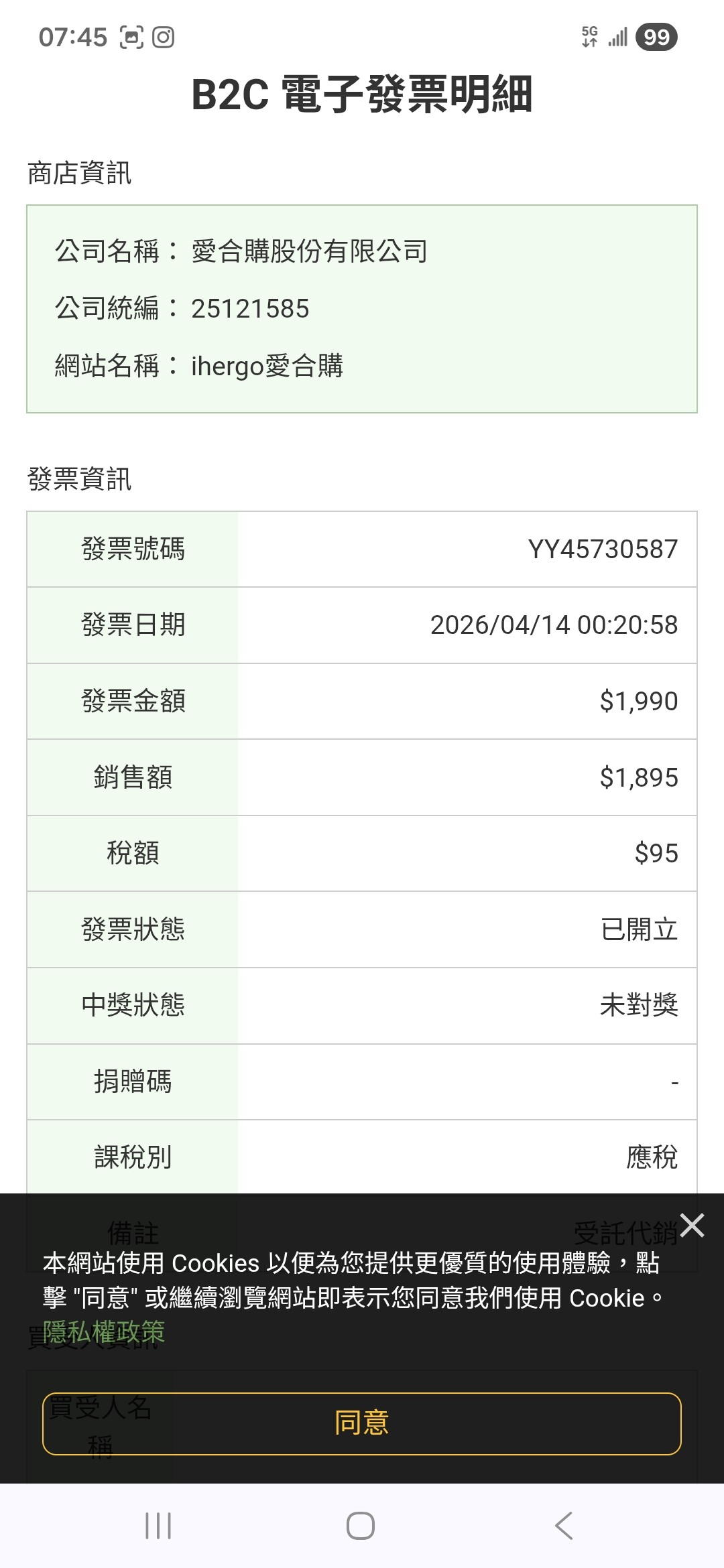Tap the 中獎狀態 未對獎 status cell
724x1568 pixels.
pos(467,1006)
